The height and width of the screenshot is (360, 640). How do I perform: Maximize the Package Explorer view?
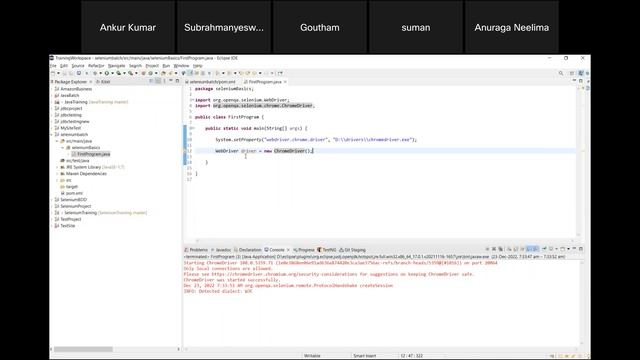[177, 81]
